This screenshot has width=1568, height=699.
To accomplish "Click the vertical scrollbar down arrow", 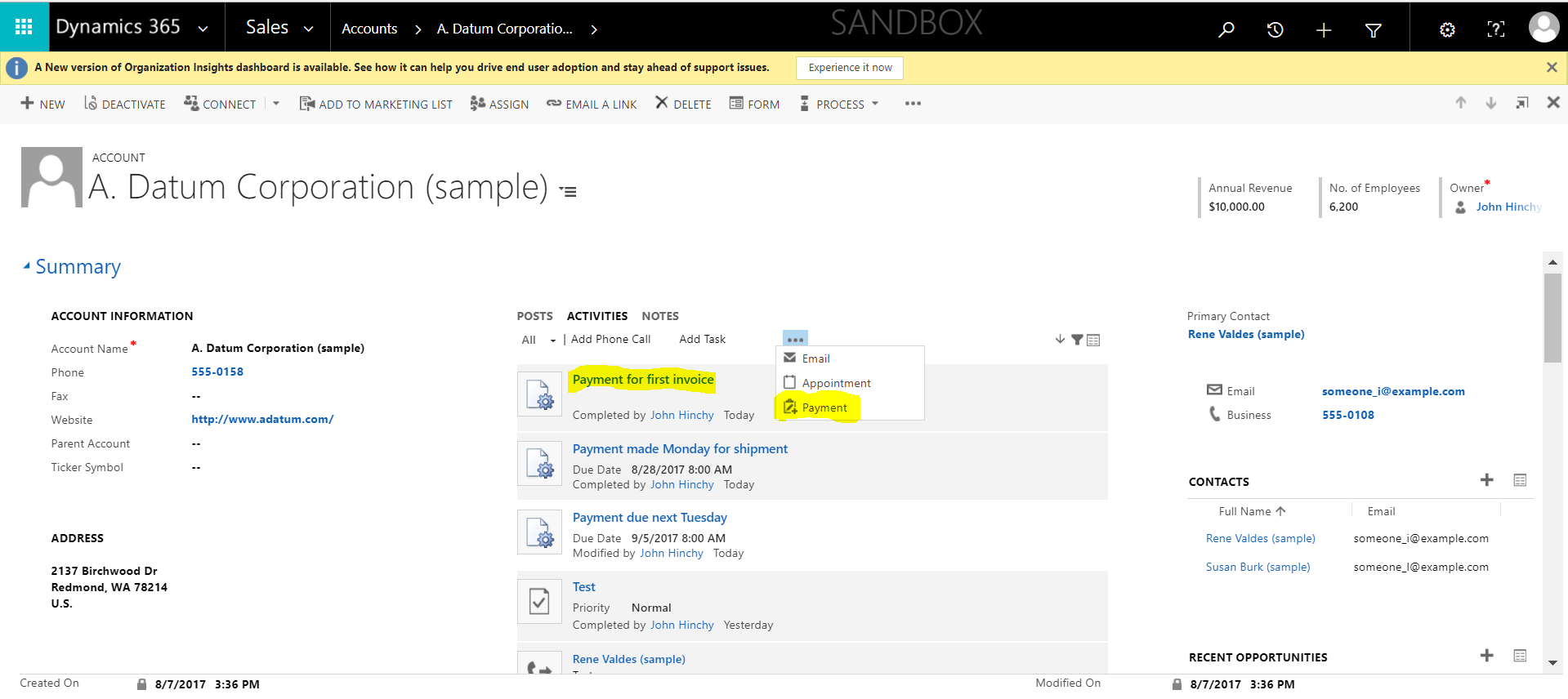I will pos(1552,663).
